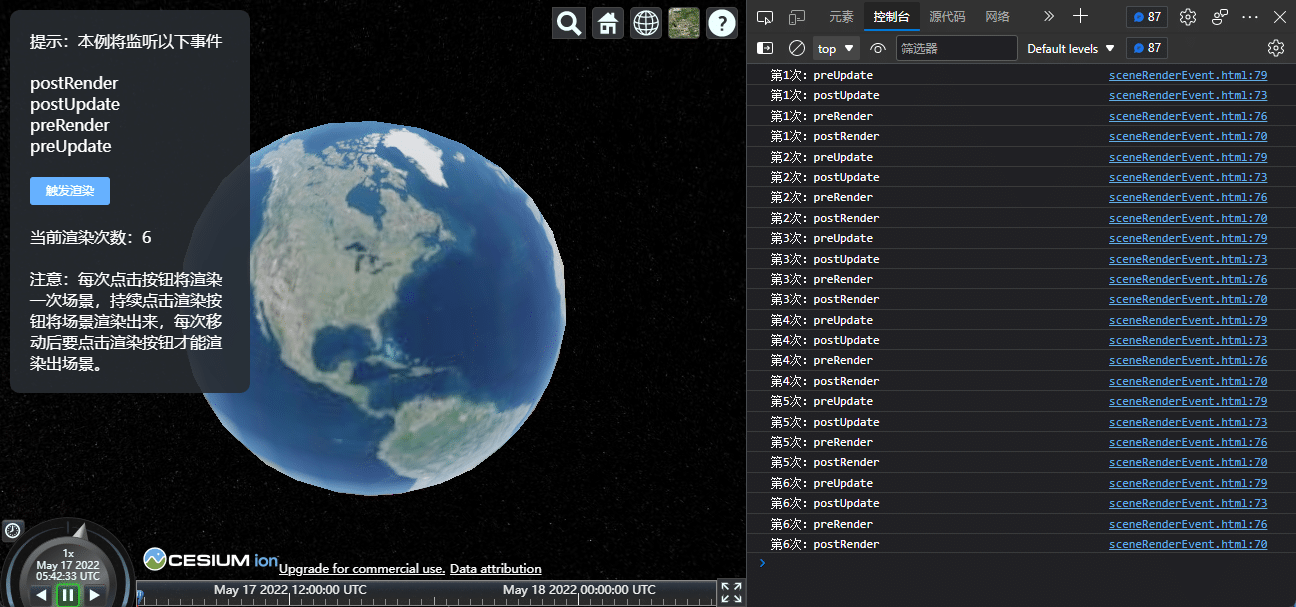Open source link for 第1次: postRender
The width and height of the screenshot is (1296, 607).
(1188, 136)
